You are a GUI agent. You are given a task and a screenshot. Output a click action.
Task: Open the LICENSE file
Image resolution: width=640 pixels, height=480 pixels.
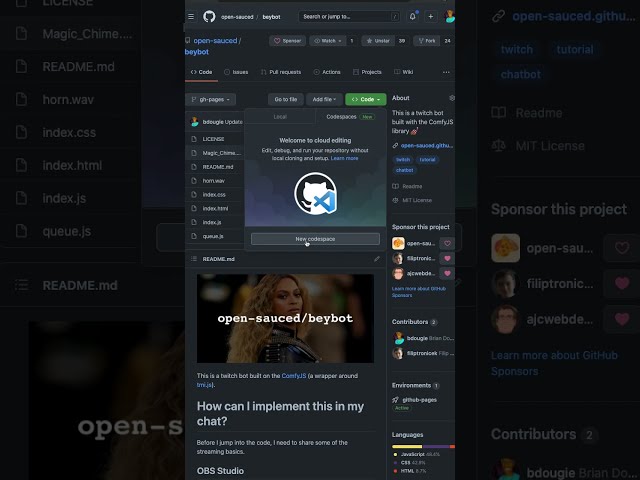point(213,139)
